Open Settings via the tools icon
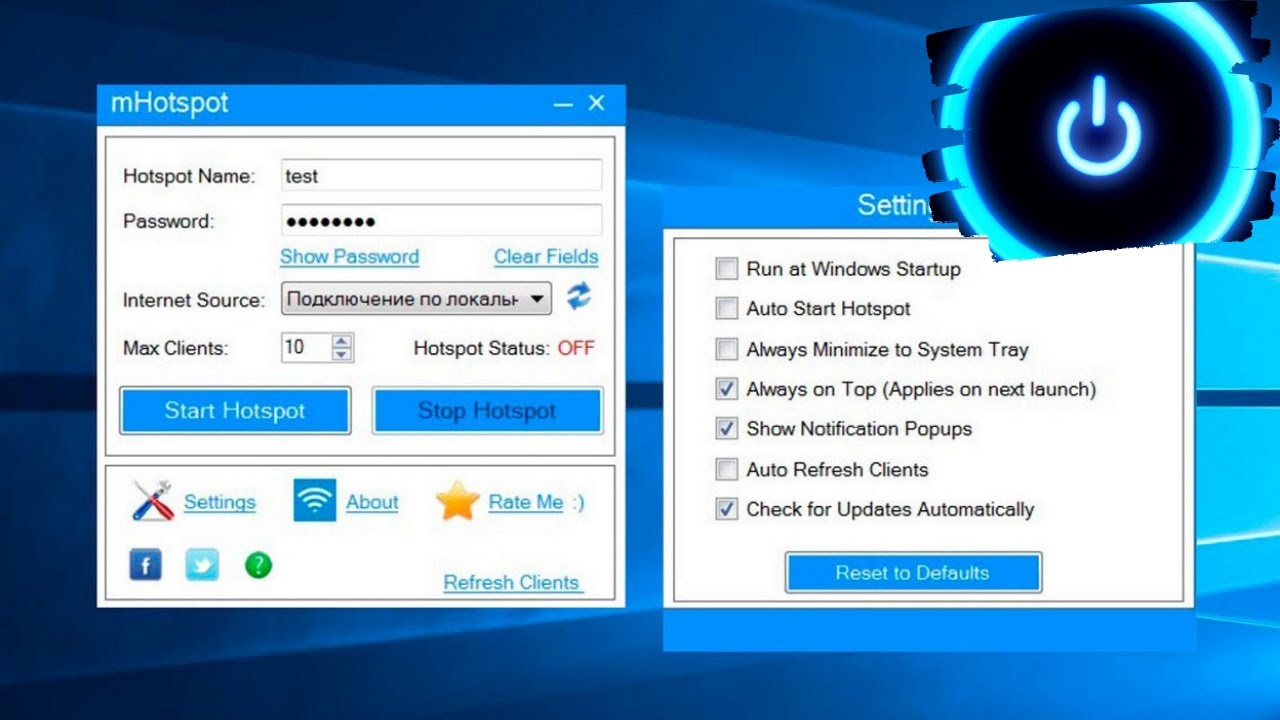1280x720 pixels. [153, 501]
